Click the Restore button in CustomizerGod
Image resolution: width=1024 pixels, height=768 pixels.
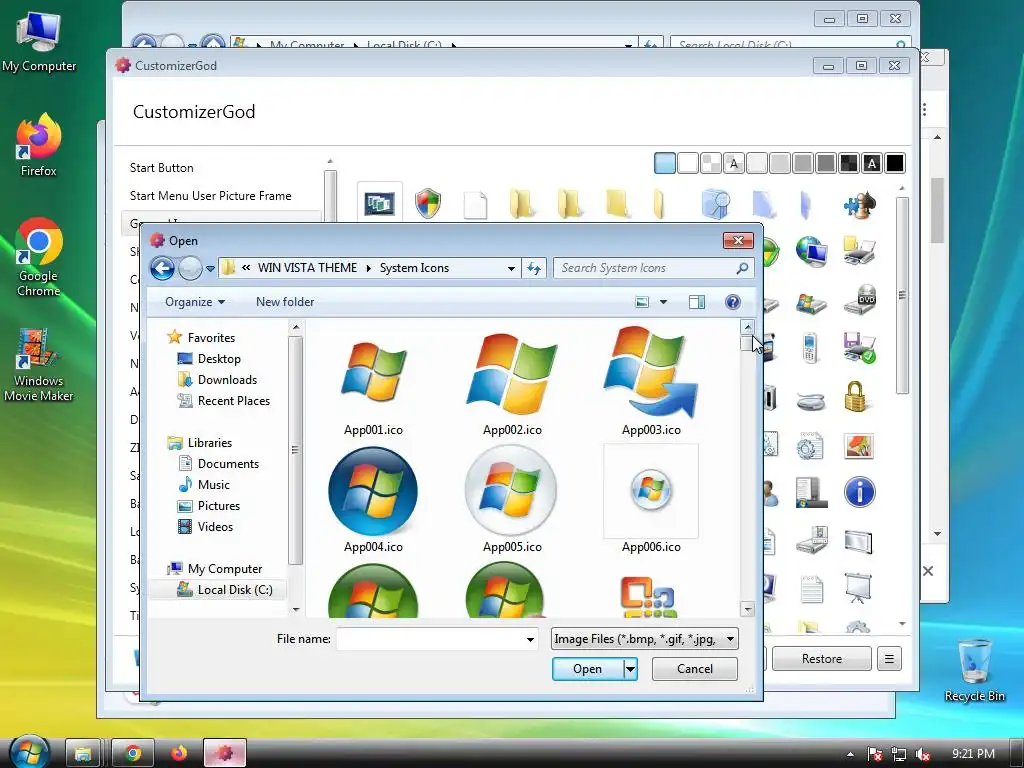pyautogui.click(x=822, y=658)
